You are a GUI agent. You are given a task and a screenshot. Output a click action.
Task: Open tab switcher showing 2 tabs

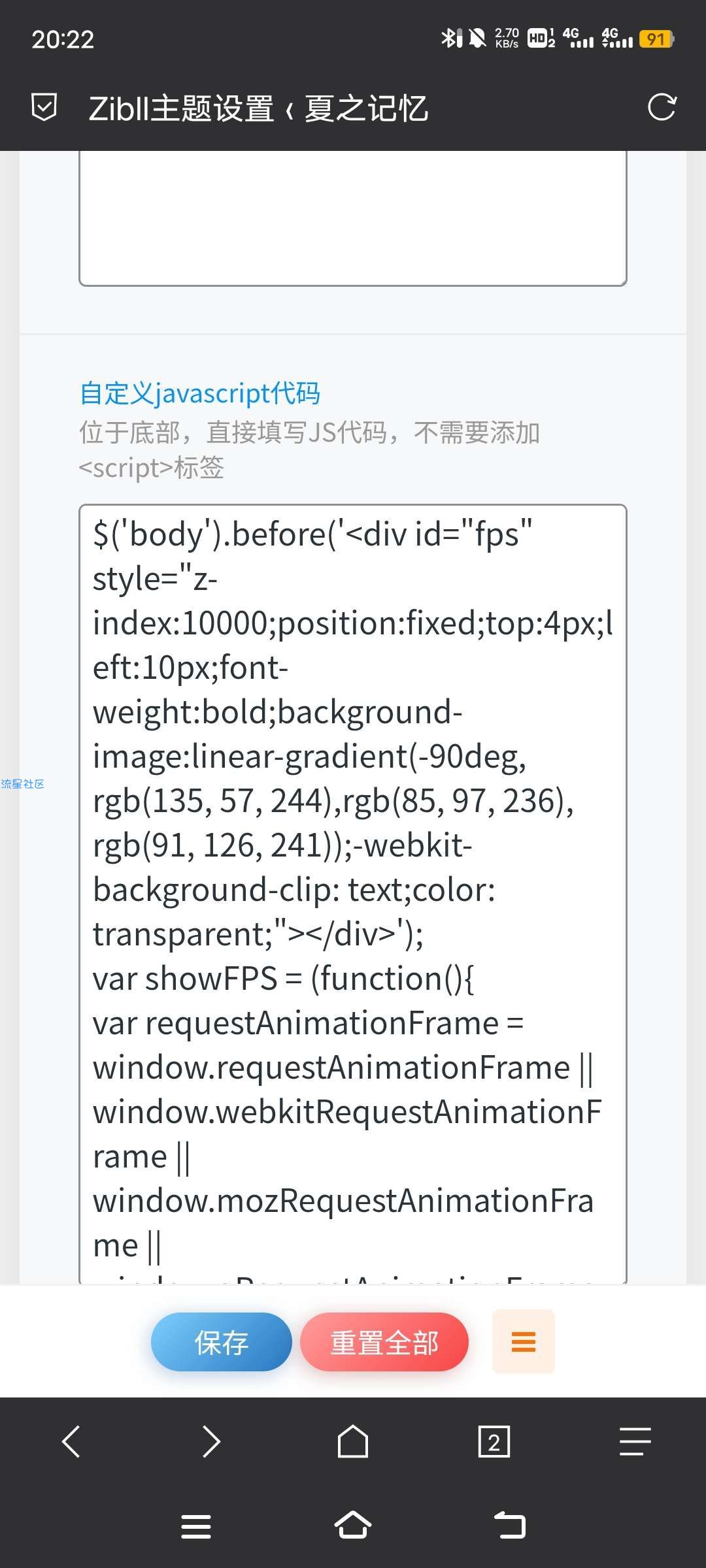494,1441
